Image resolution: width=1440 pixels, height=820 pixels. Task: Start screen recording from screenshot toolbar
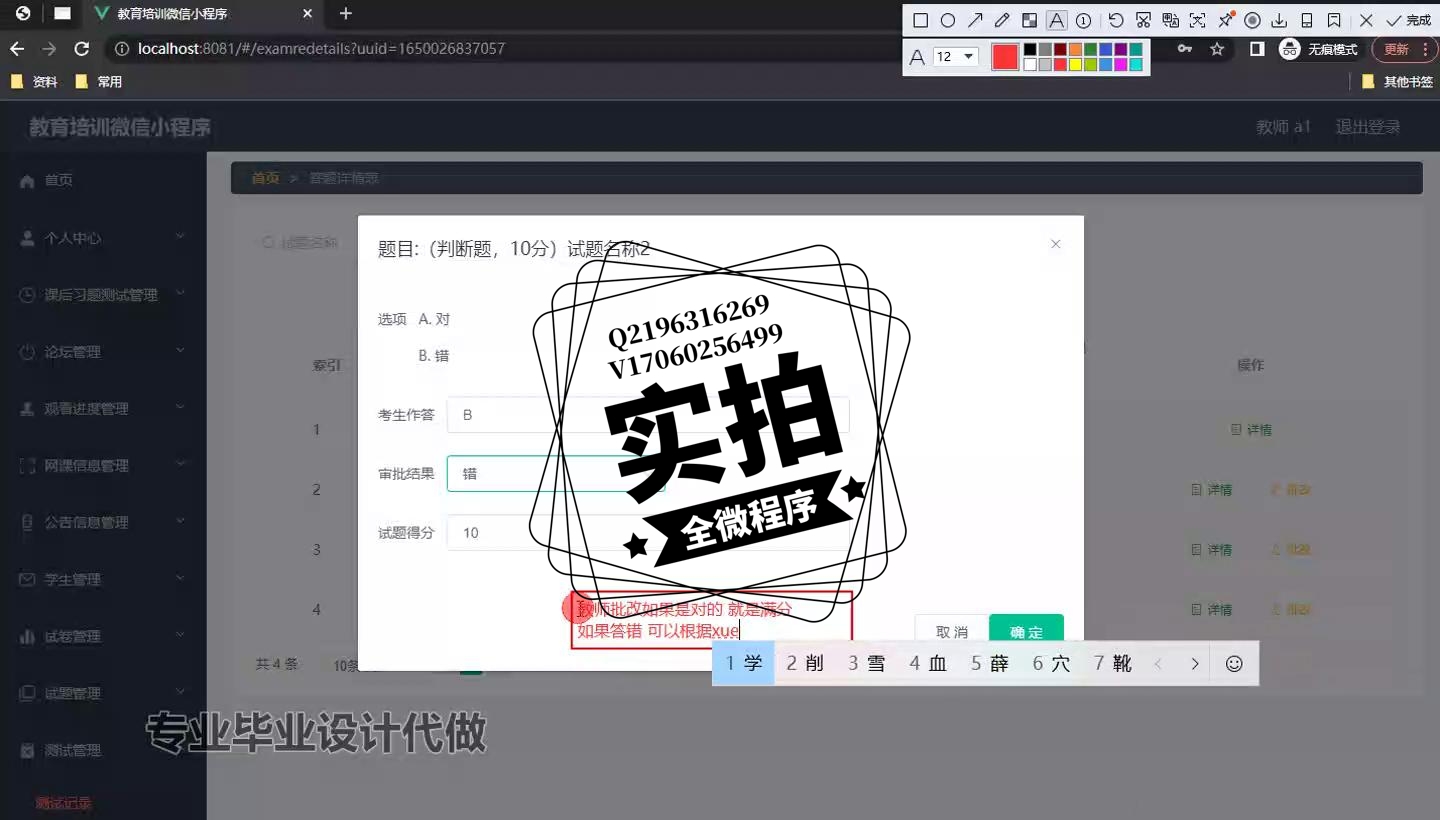point(1252,20)
